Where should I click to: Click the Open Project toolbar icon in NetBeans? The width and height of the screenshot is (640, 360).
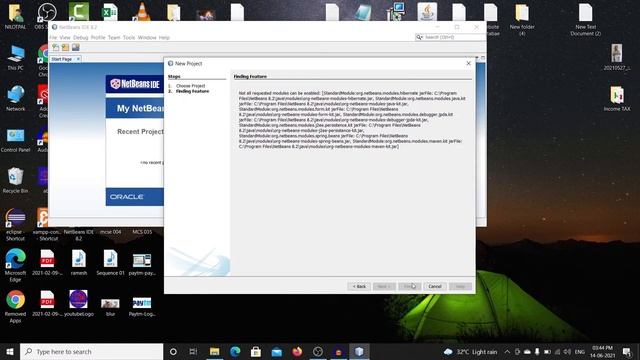[x=76, y=47]
